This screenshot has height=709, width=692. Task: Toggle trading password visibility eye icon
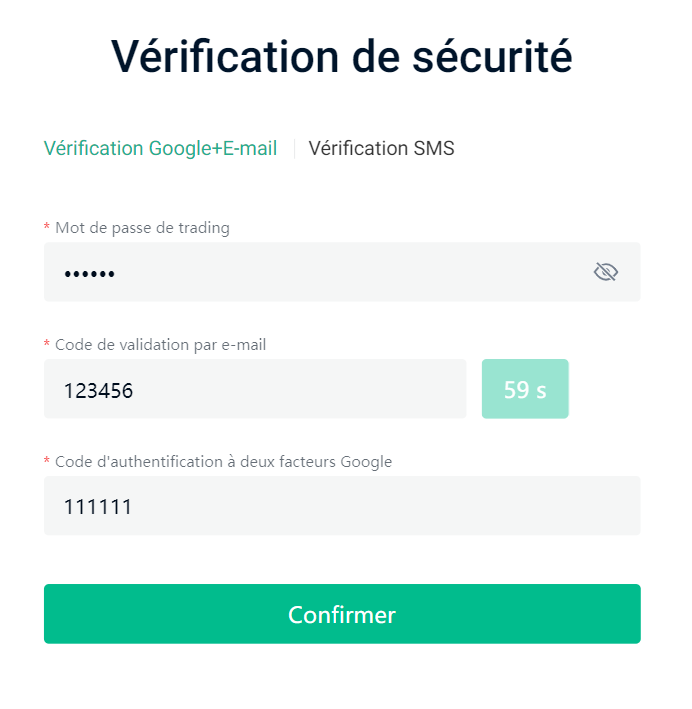coord(605,272)
